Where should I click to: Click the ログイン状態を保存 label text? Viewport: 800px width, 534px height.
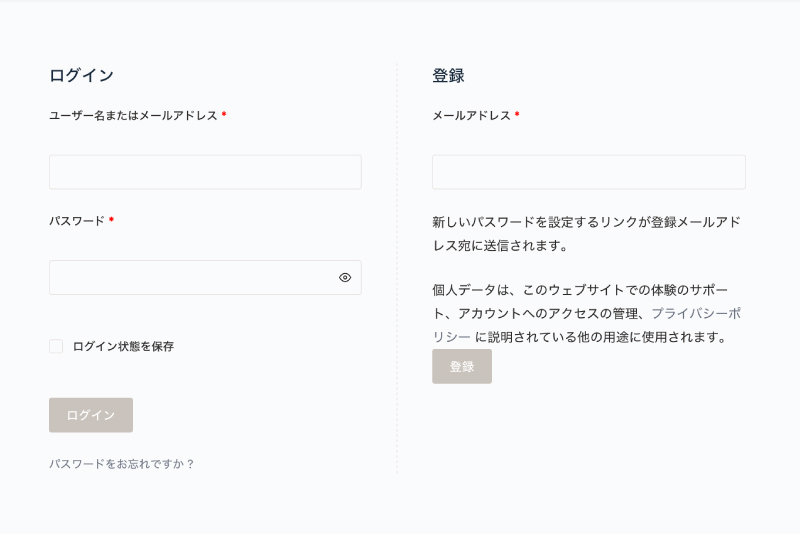point(123,346)
